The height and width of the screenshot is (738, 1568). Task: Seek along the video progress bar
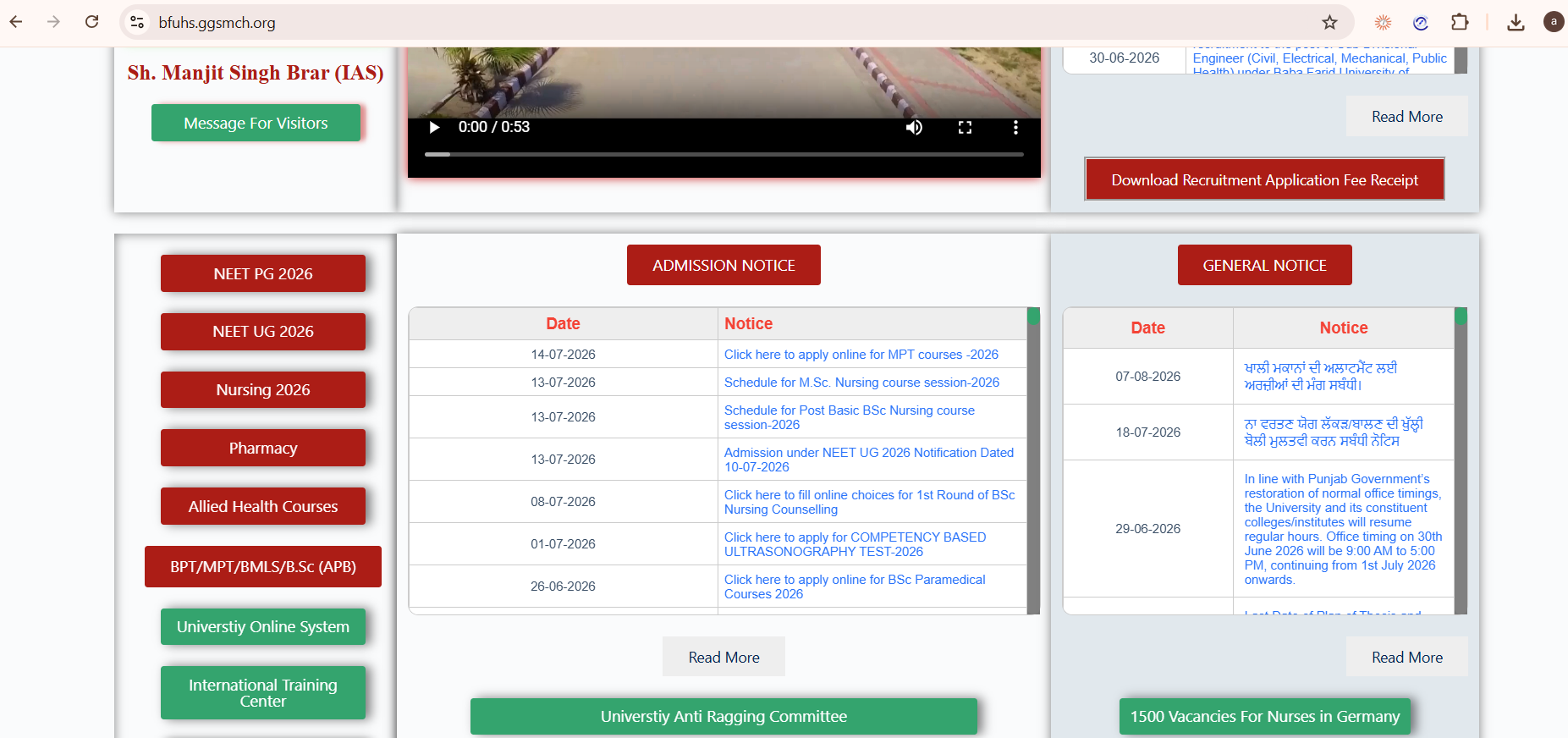(723, 154)
